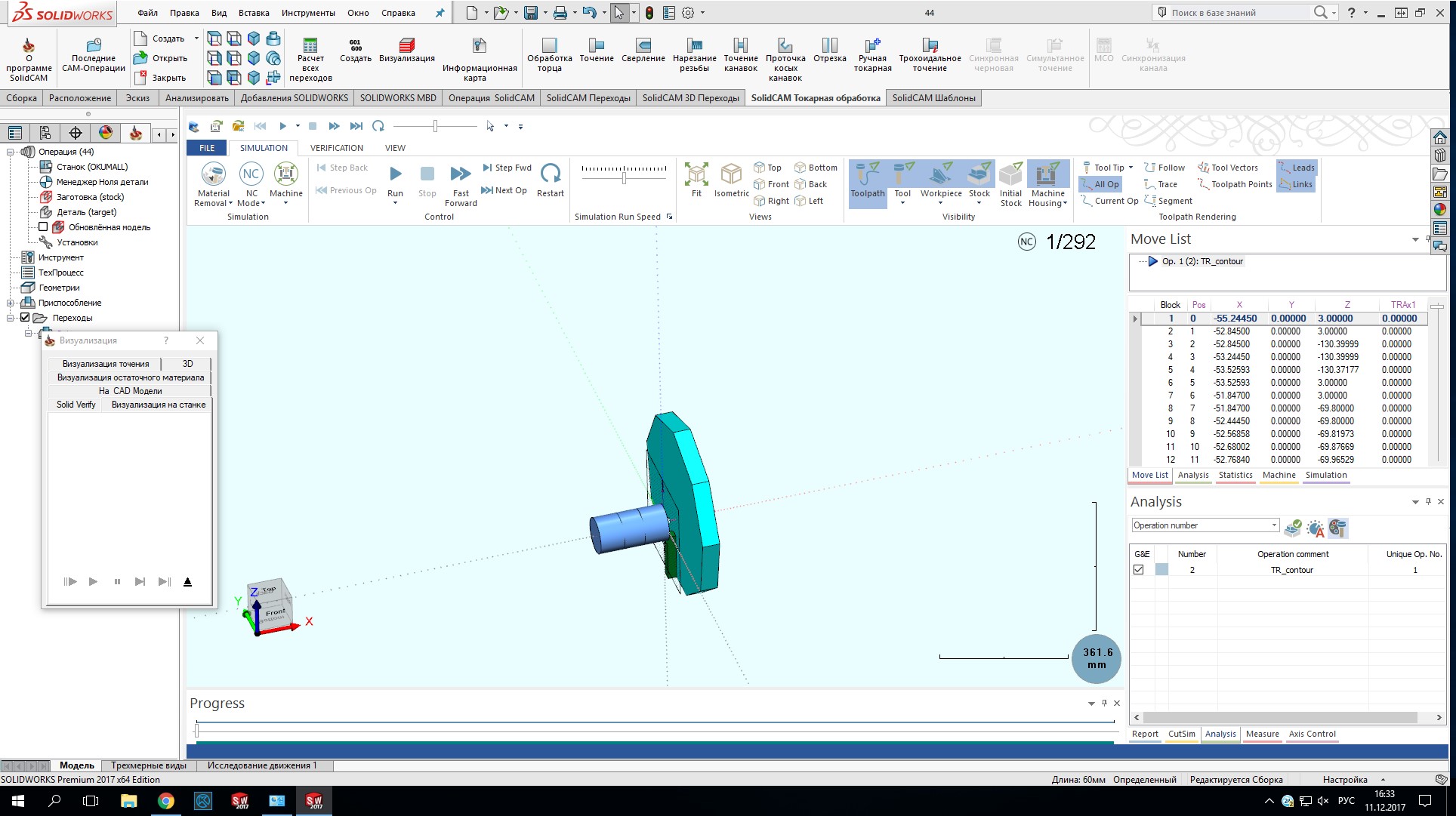
Task: Click the Визуализация на станке button
Action: tap(159, 405)
